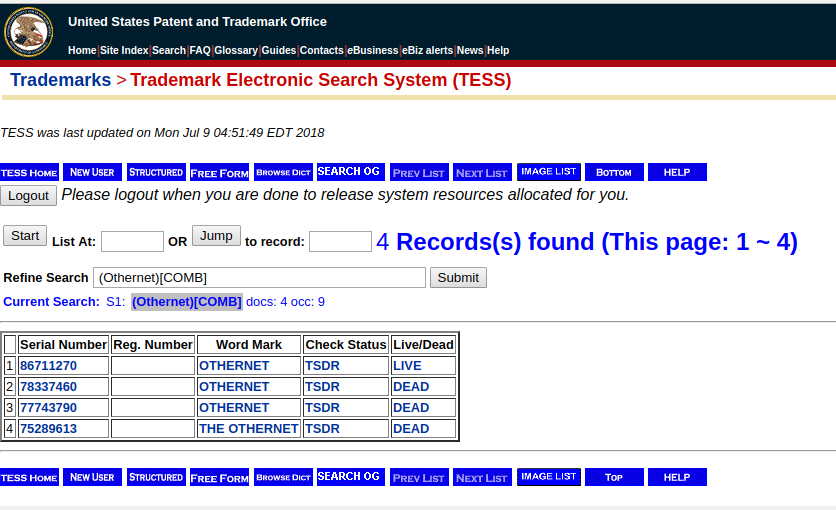836x510 pixels.
Task: Click Search OG in top toolbar
Action: [350, 172]
